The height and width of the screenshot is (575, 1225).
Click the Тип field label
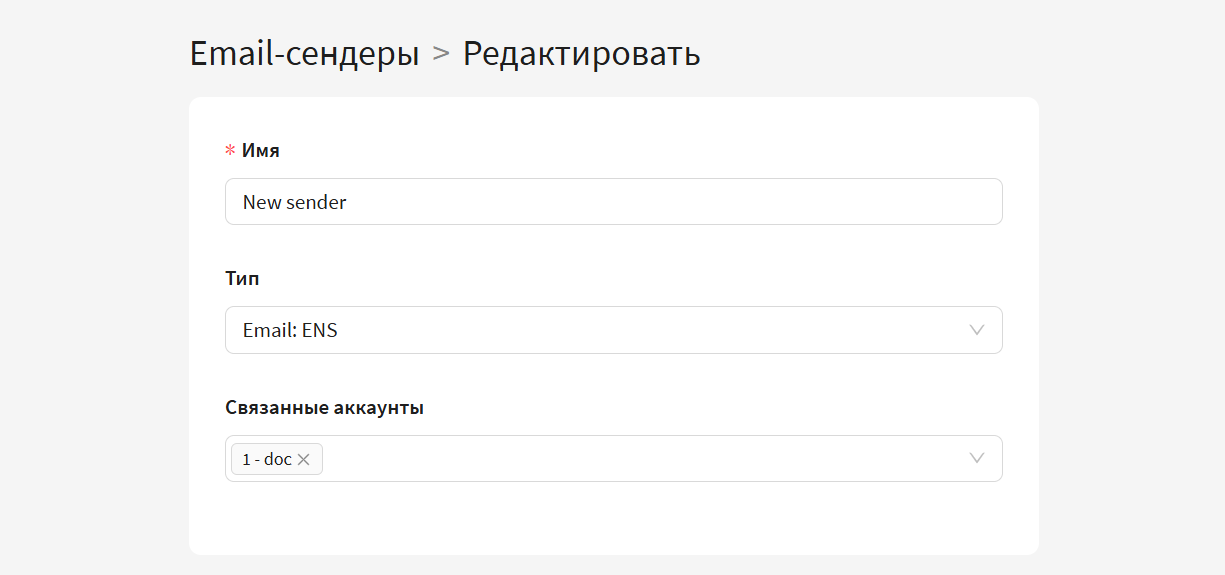click(x=242, y=279)
